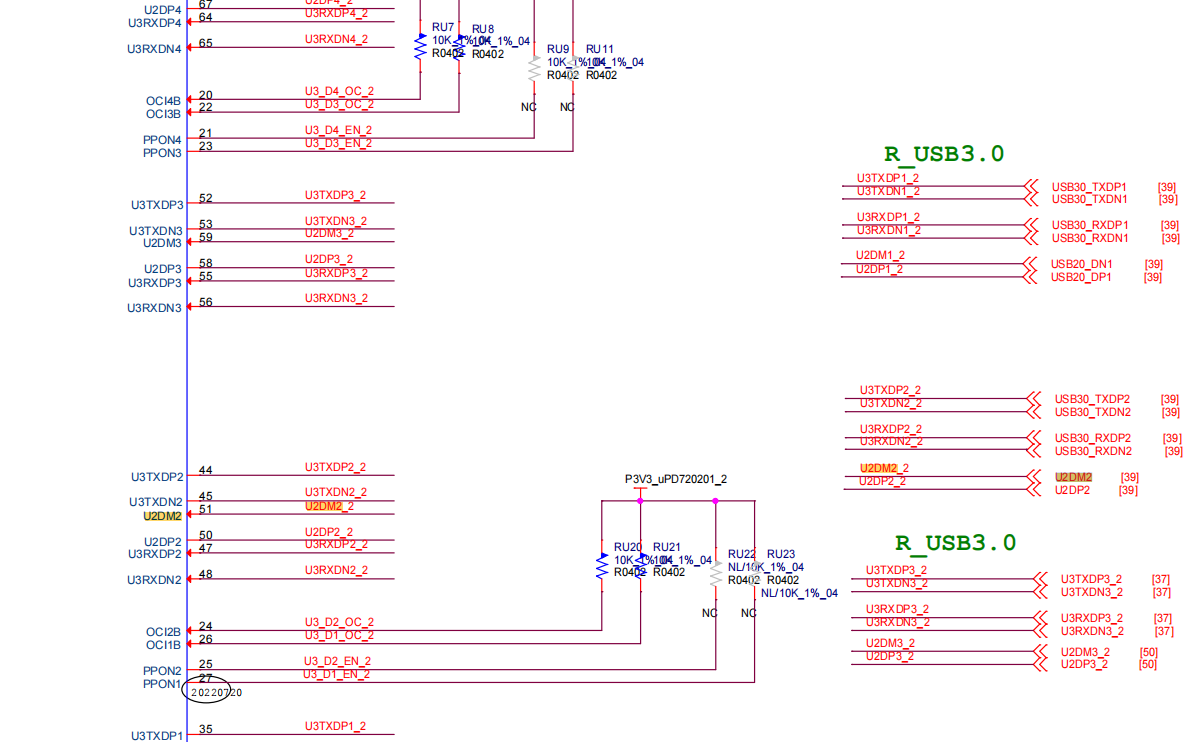1200x742 pixels.
Task: Click the U3_D2_EN_2 net name
Action: click(337, 661)
